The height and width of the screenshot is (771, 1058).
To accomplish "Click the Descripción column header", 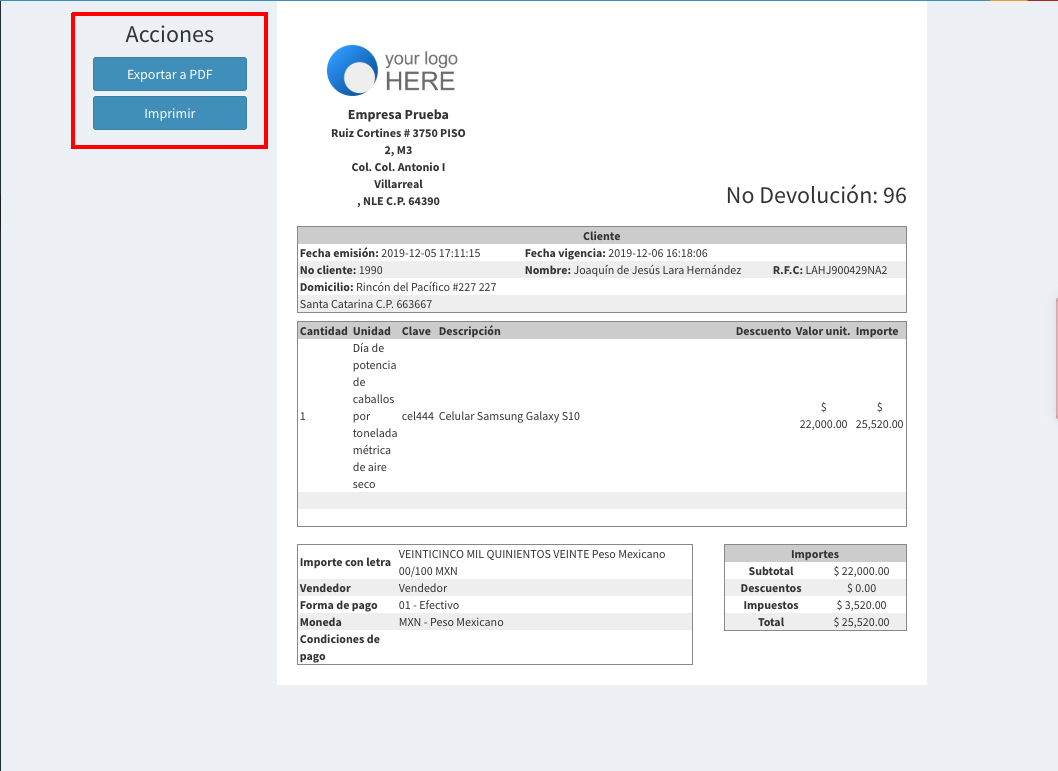I will (469, 331).
